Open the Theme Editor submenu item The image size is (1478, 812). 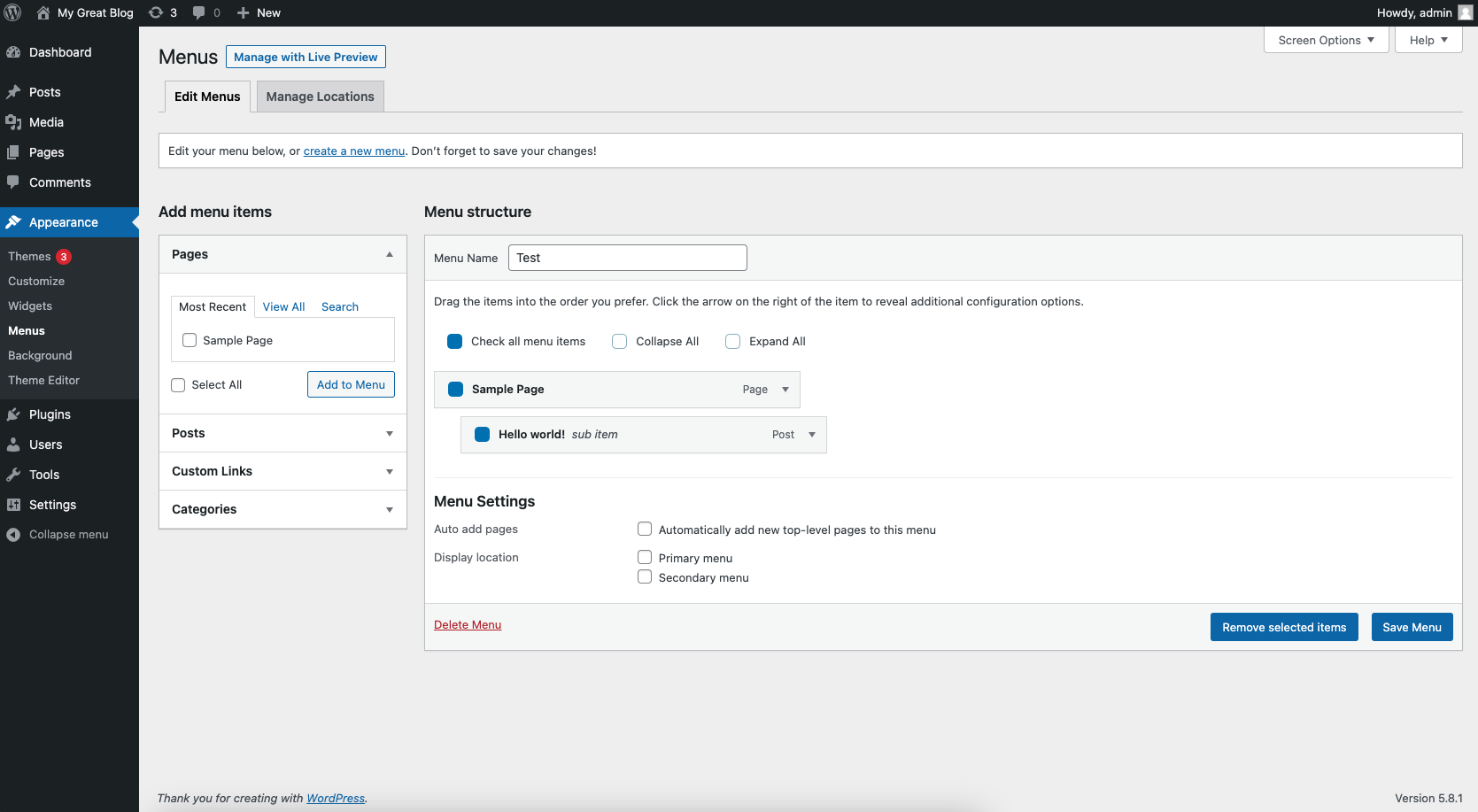tap(43, 380)
